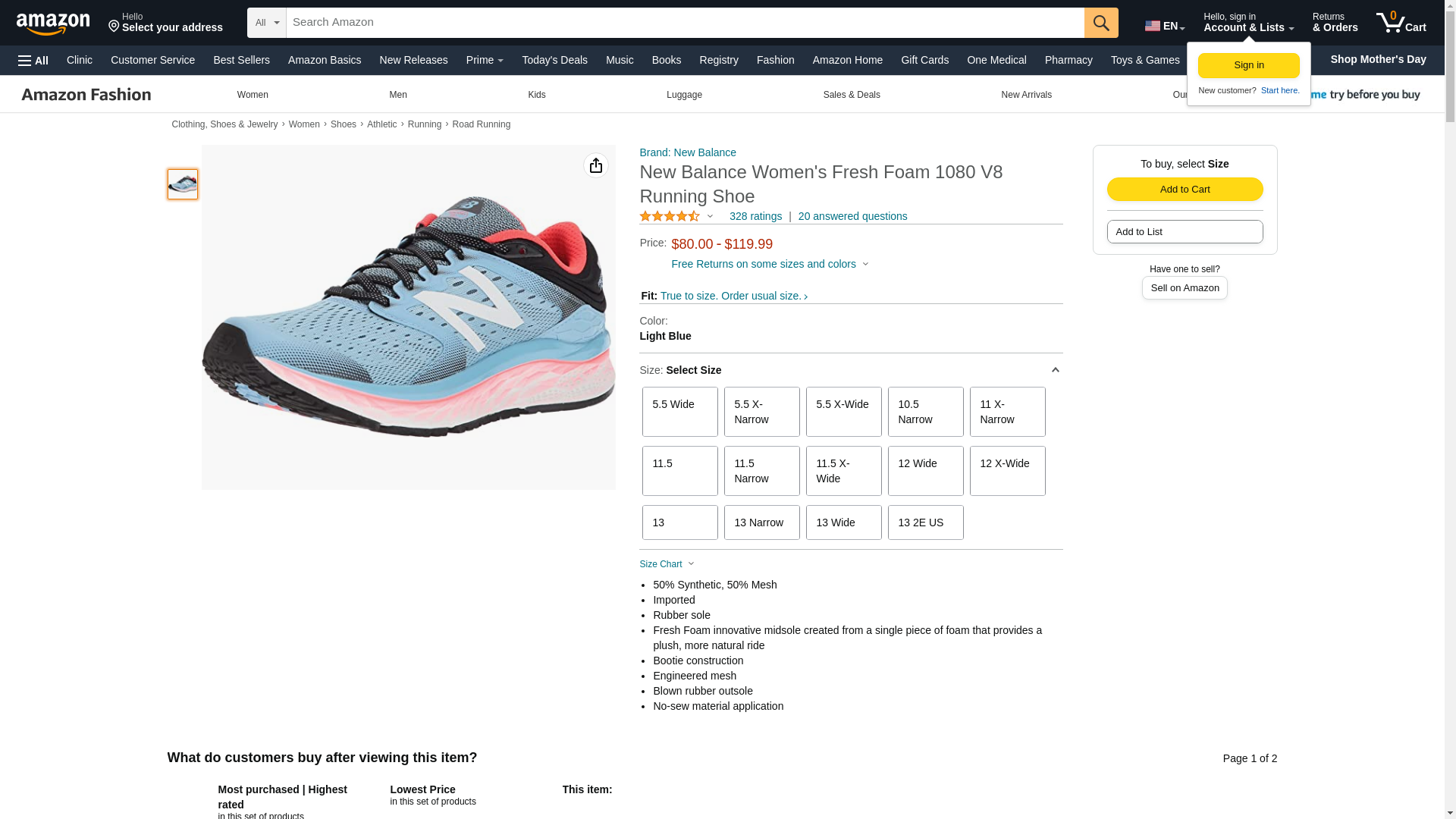Click the location pin address selector
1456x819 pixels.
pos(165,23)
